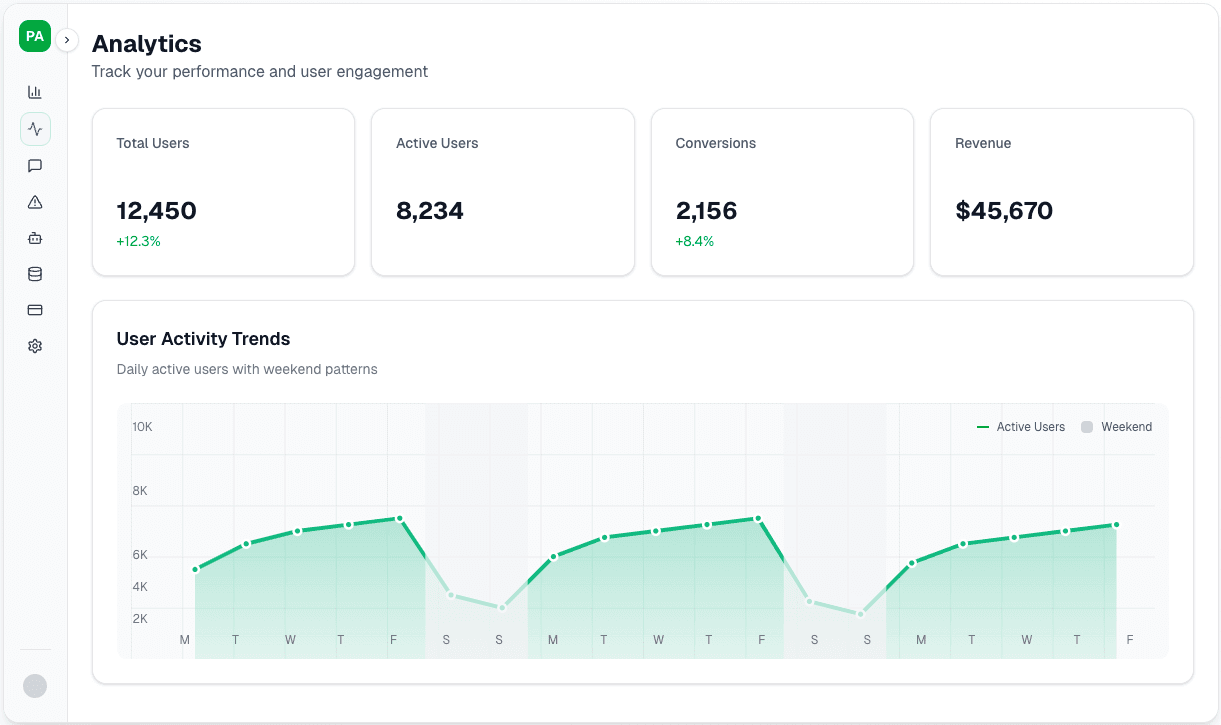Screen dimensions: 1221x725
Task: Open the billing card icon
Action: point(35,310)
